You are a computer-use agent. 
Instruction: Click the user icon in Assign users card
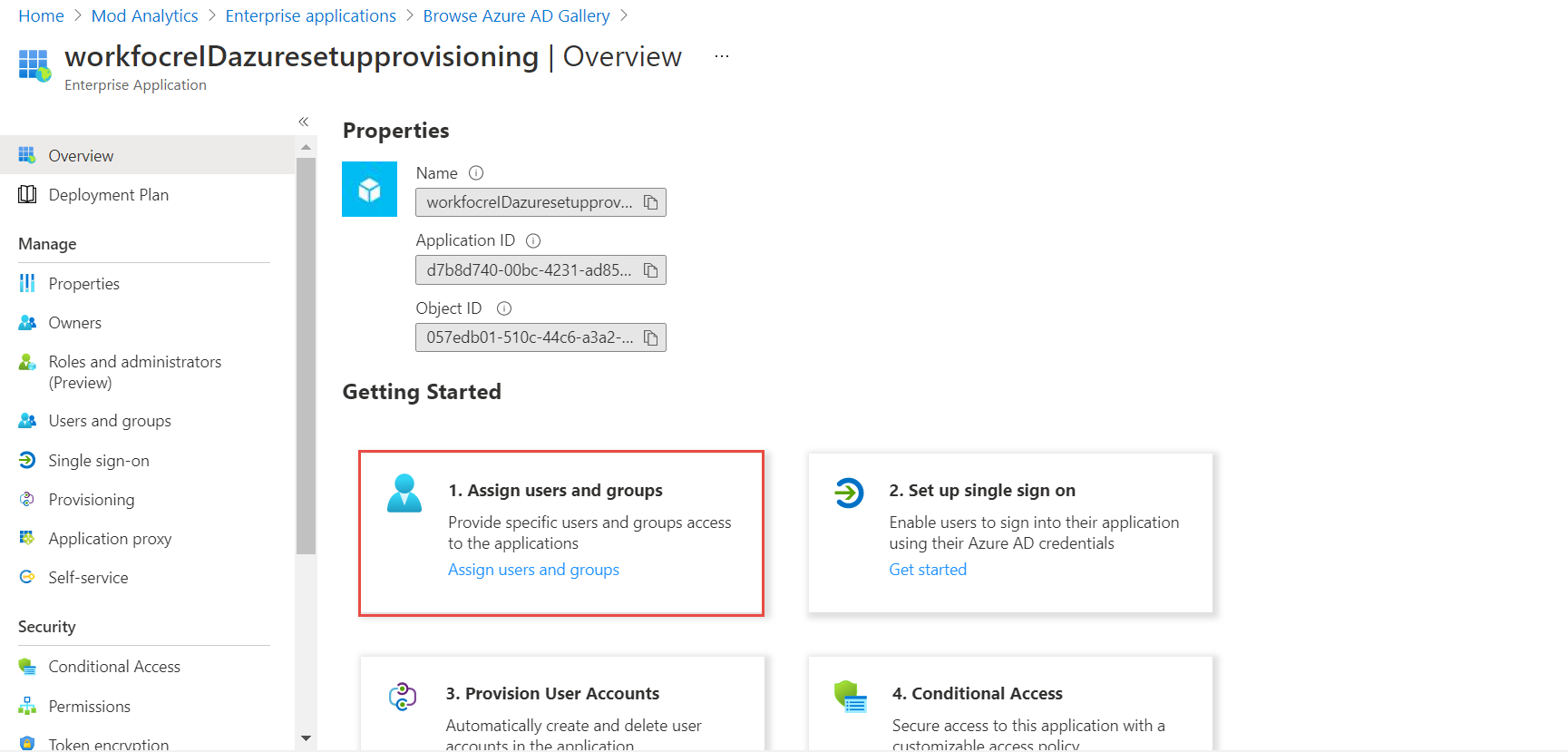404,493
